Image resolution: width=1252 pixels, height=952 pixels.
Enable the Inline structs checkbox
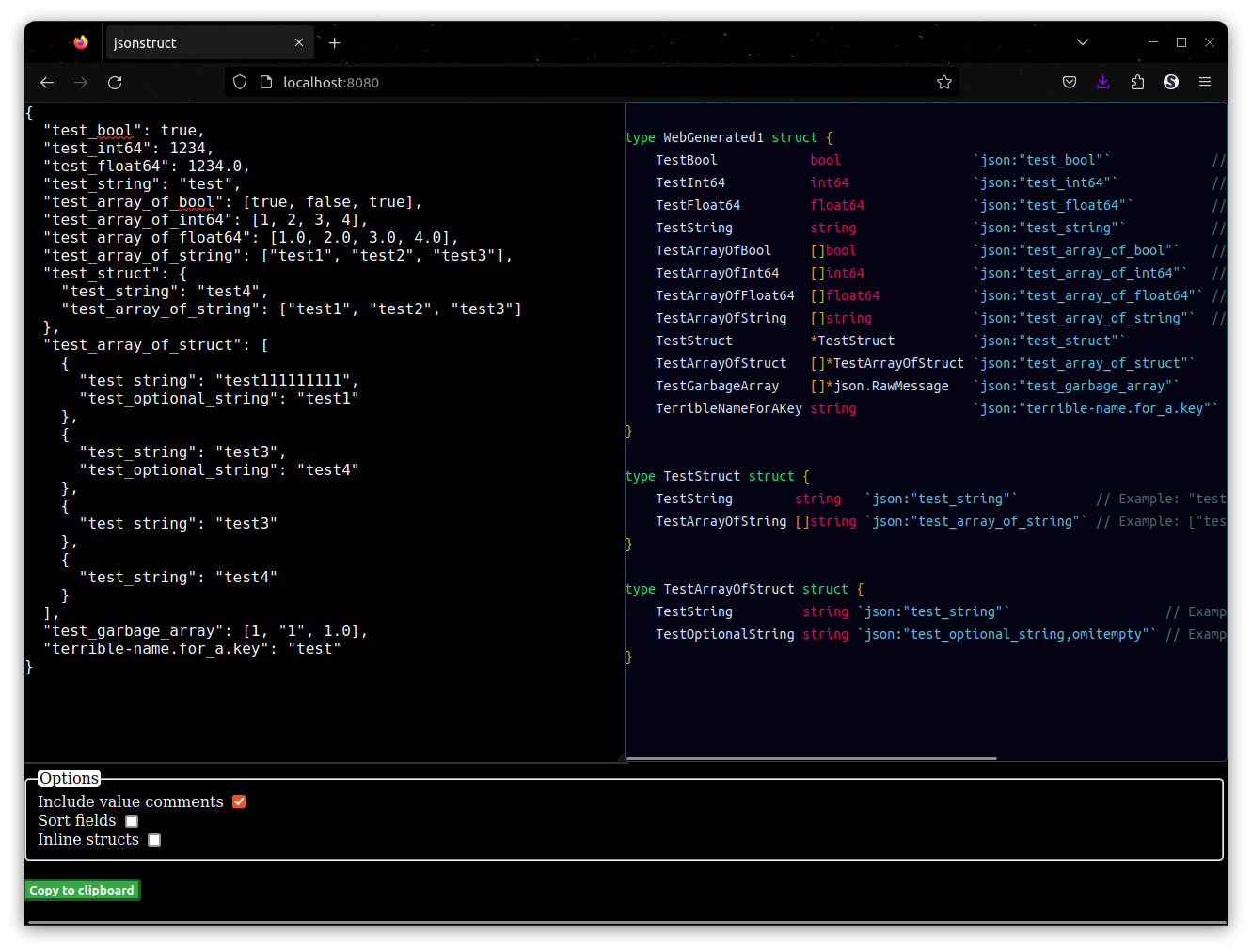(154, 840)
